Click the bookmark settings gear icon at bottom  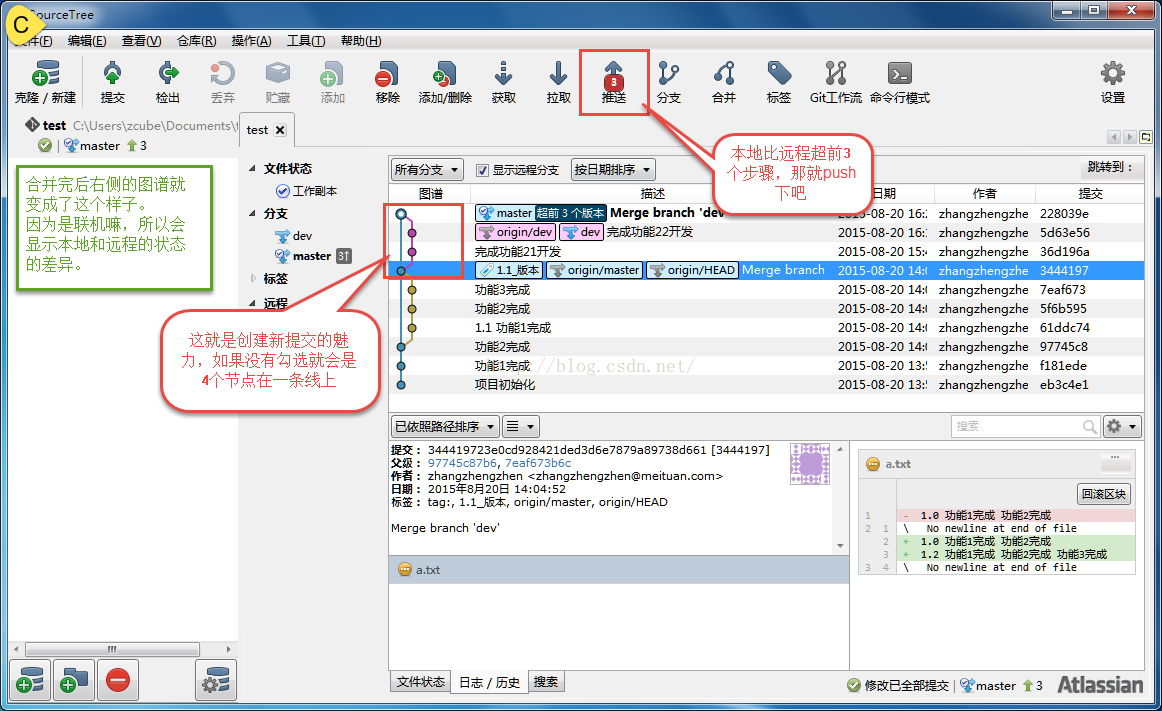216,680
